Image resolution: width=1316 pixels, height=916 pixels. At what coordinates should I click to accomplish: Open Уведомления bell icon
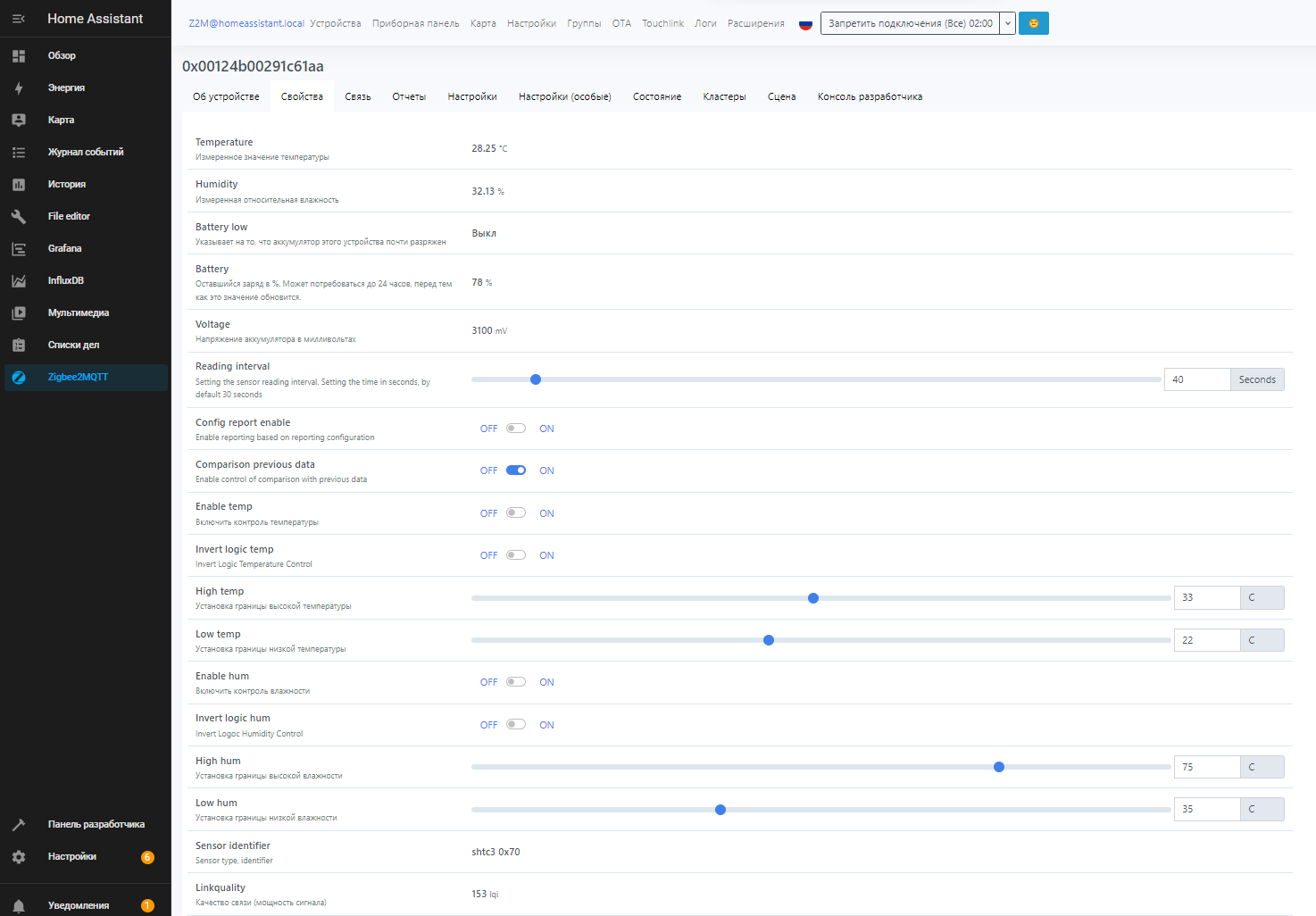pos(19,905)
